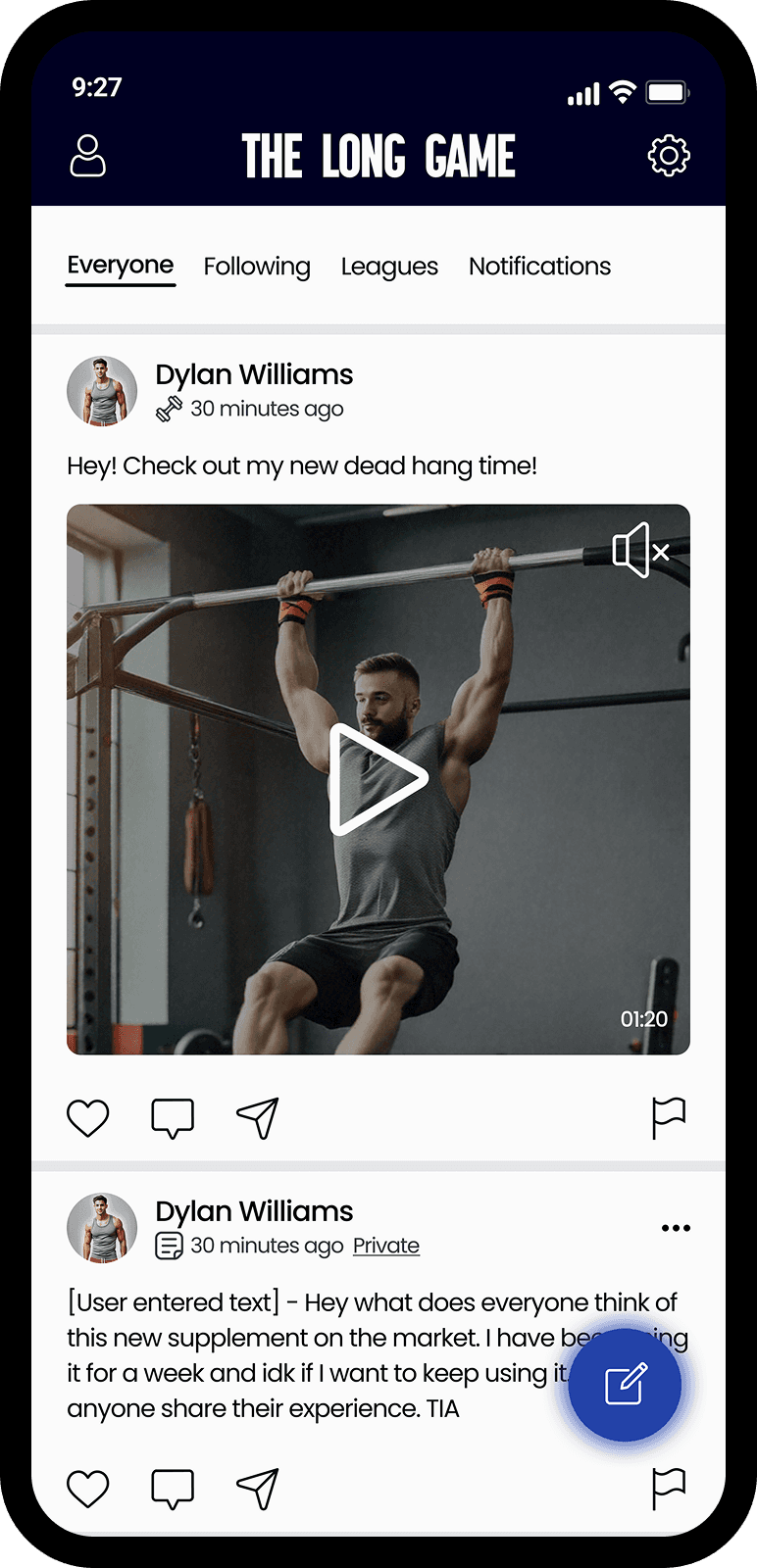Image resolution: width=757 pixels, height=1568 pixels.
Task: Select the Everyone tab
Action: click(121, 267)
